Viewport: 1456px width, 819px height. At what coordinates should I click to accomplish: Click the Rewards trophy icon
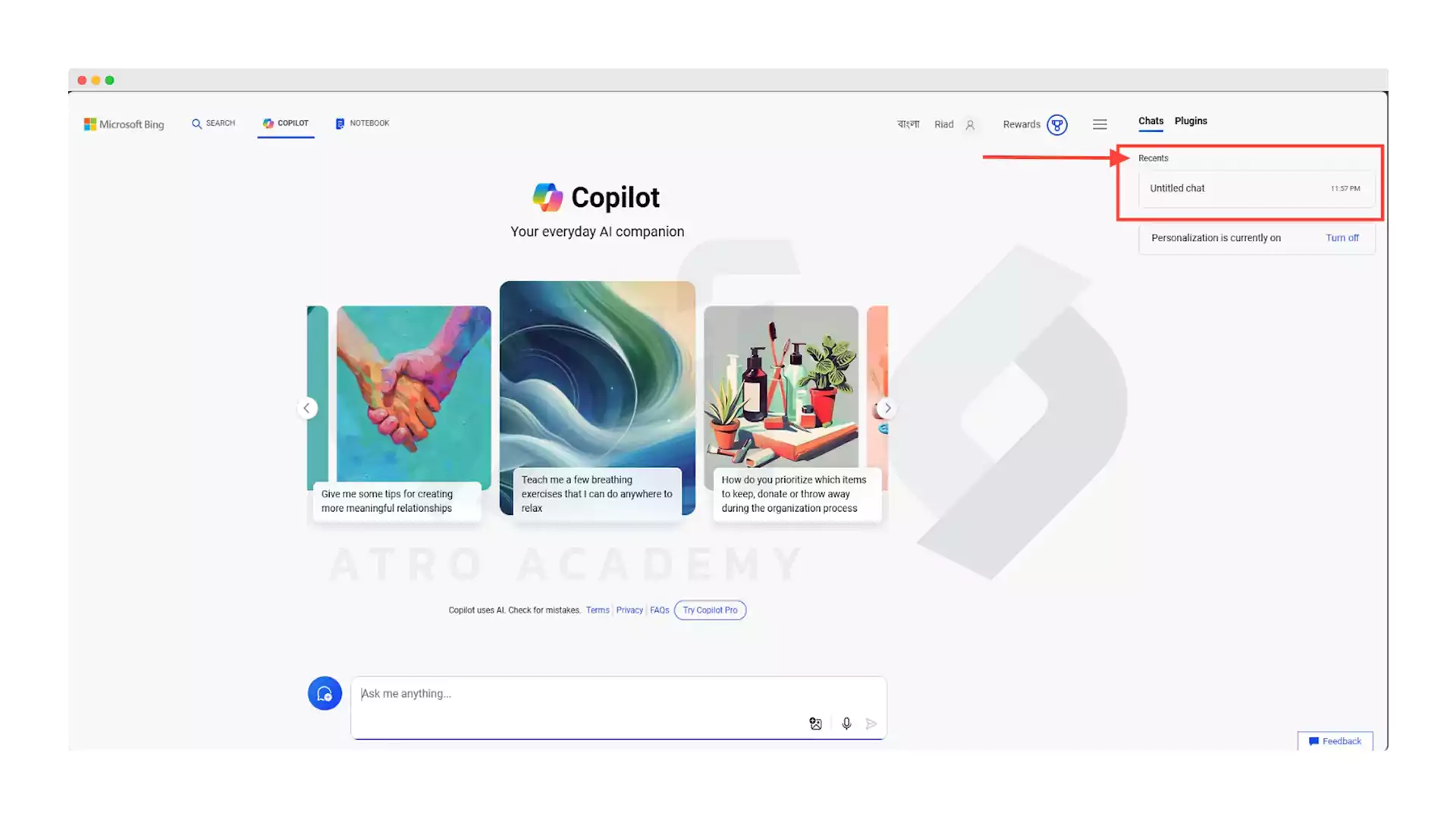pyautogui.click(x=1056, y=124)
